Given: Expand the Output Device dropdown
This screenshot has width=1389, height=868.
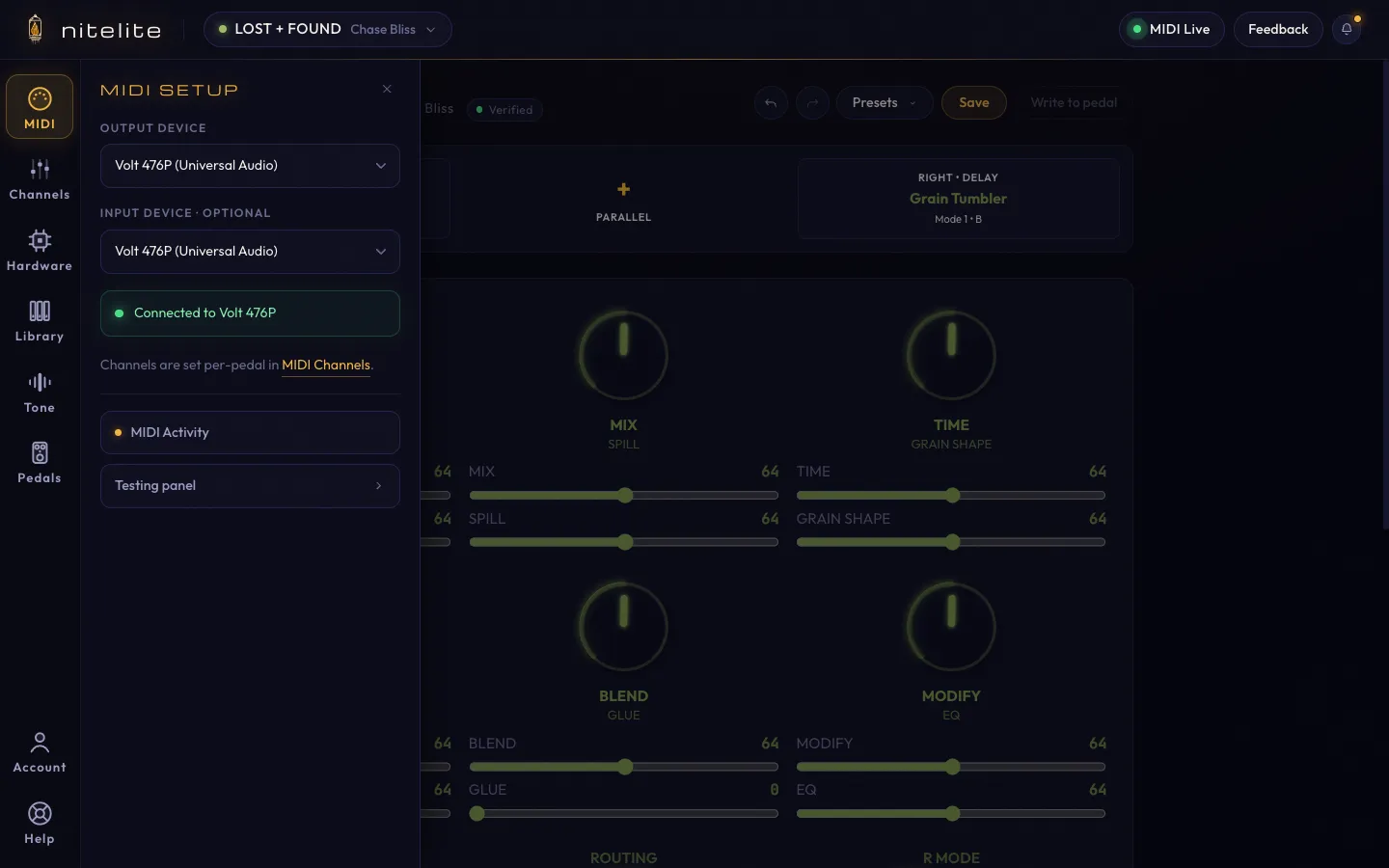Looking at the screenshot, I should pyautogui.click(x=250, y=166).
